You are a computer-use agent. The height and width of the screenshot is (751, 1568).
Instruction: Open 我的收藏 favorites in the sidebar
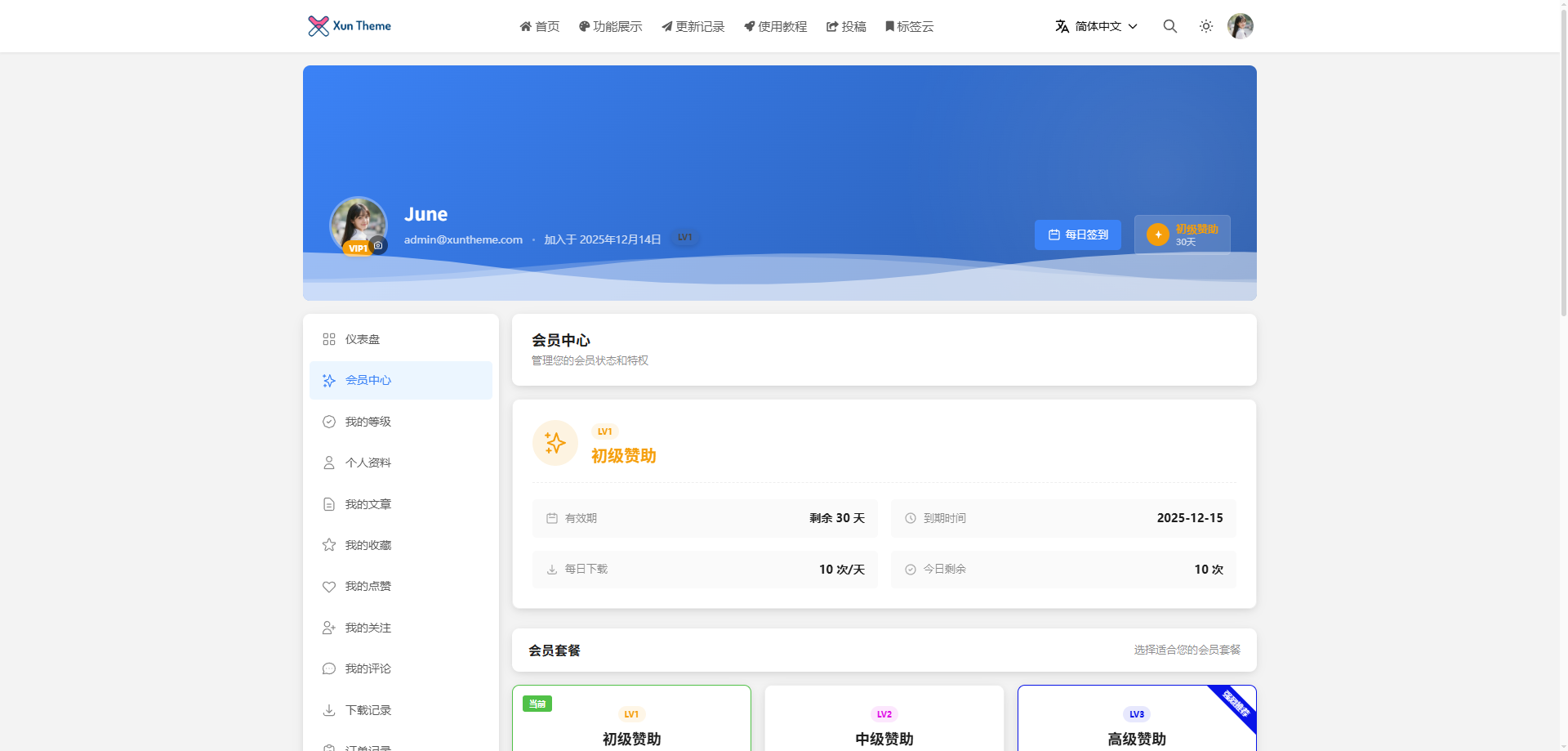(367, 545)
